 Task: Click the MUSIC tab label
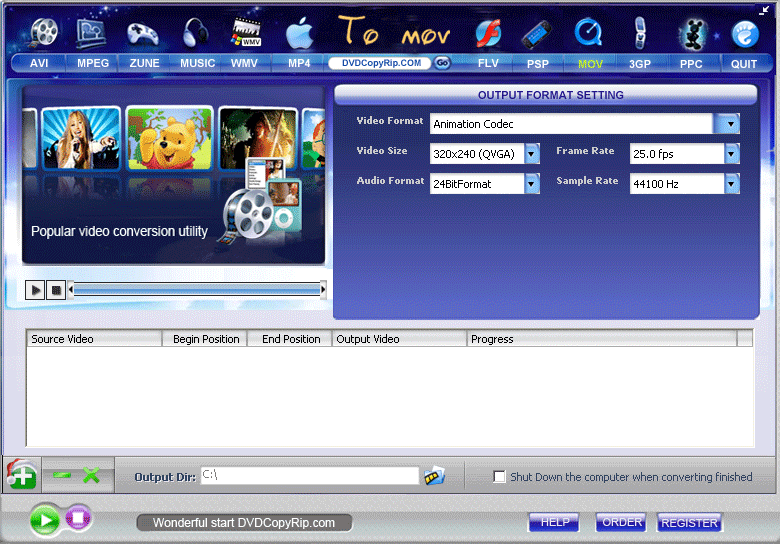(197, 63)
